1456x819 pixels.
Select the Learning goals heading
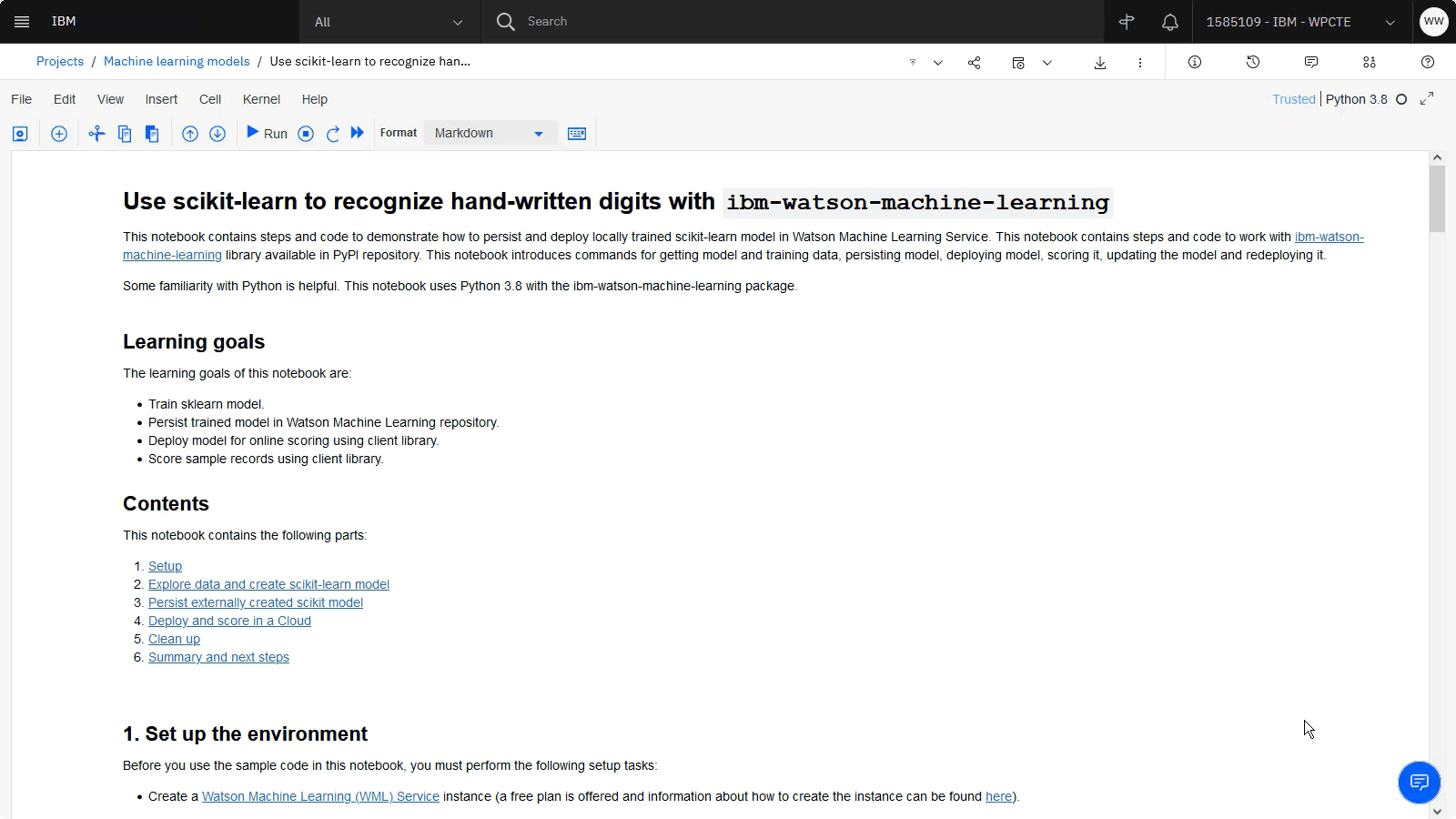tap(194, 341)
